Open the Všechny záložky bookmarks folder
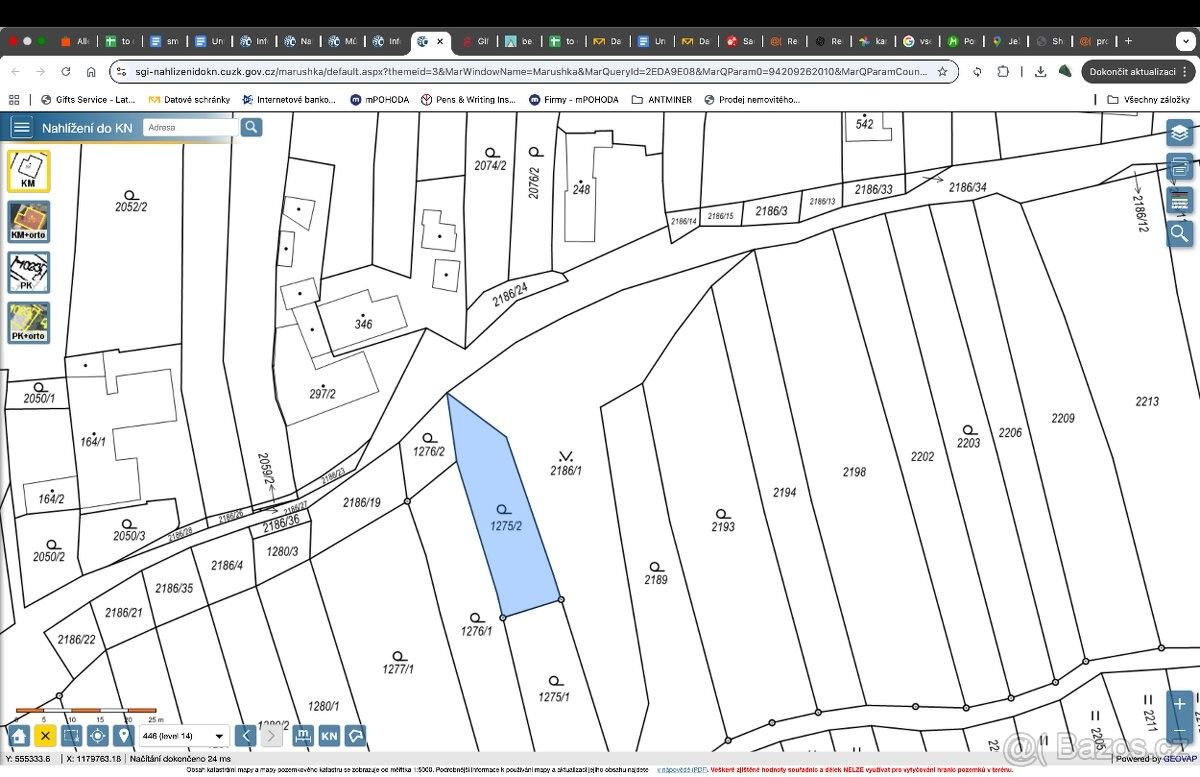 pos(1148,100)
